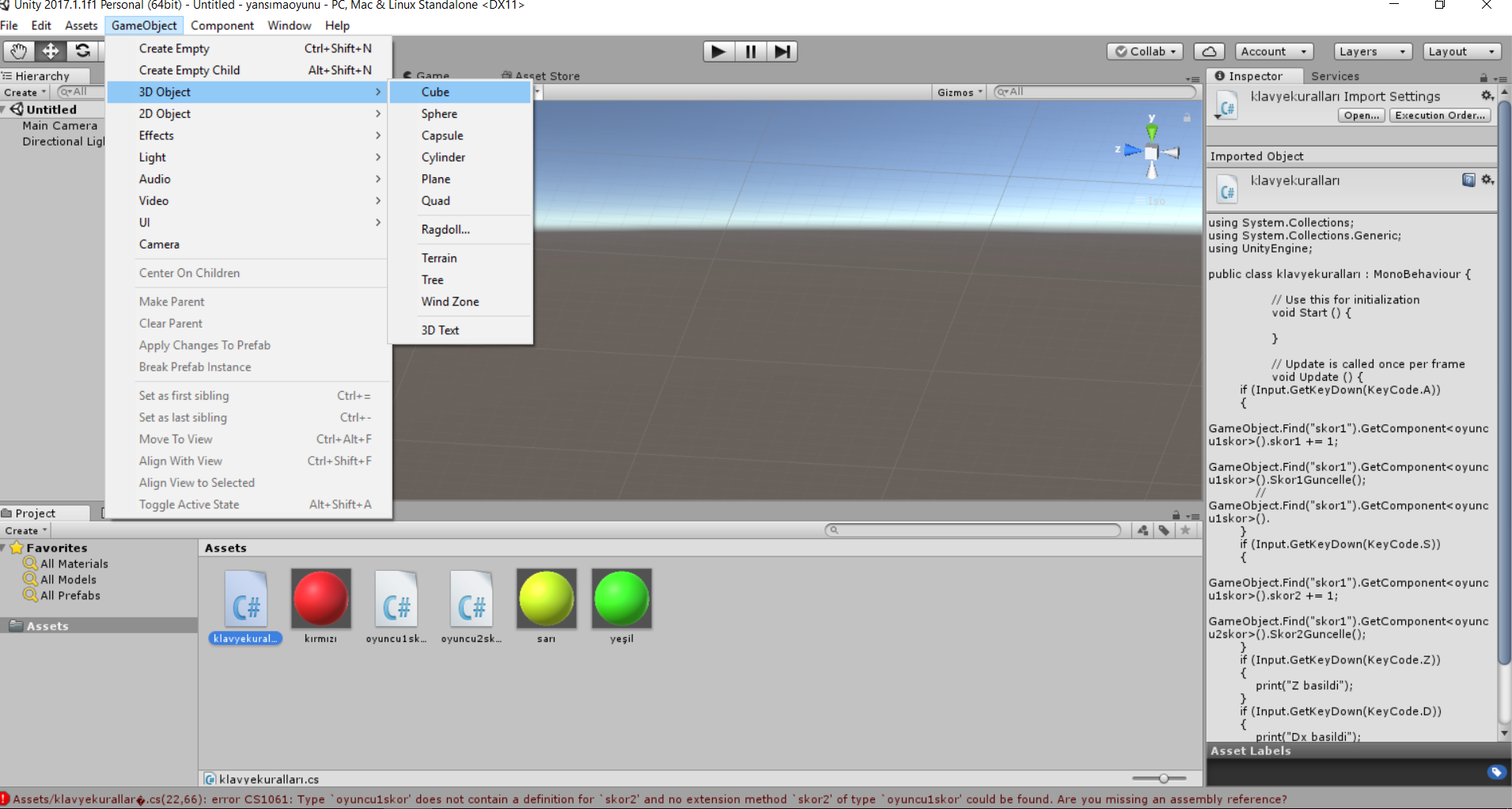Click the Pause button

pos(750,51)
